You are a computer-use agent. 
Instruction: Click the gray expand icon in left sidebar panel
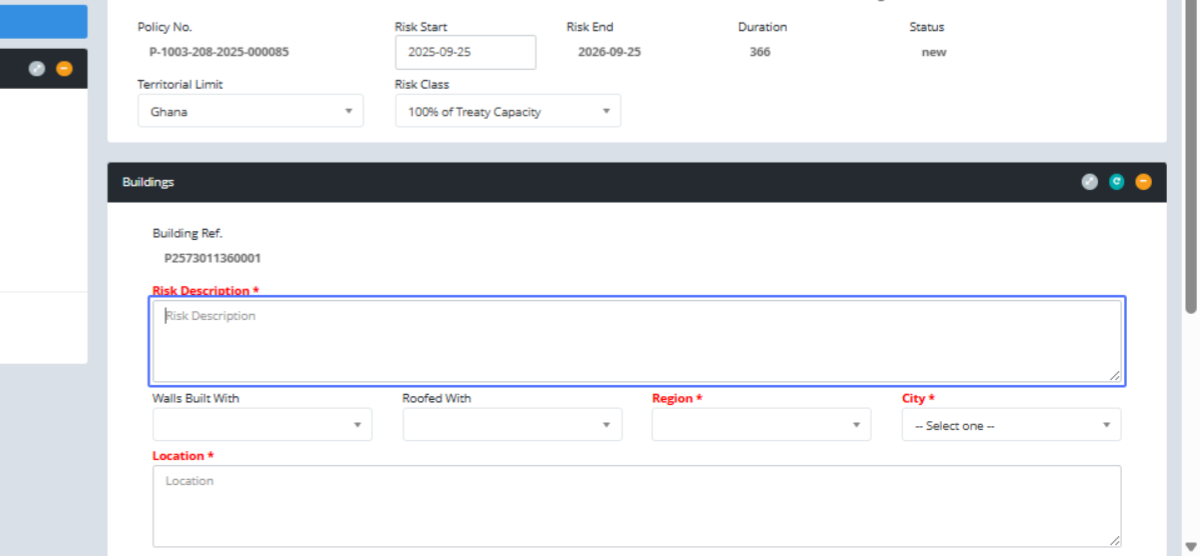pyautogui.click(x=37, y=69)
